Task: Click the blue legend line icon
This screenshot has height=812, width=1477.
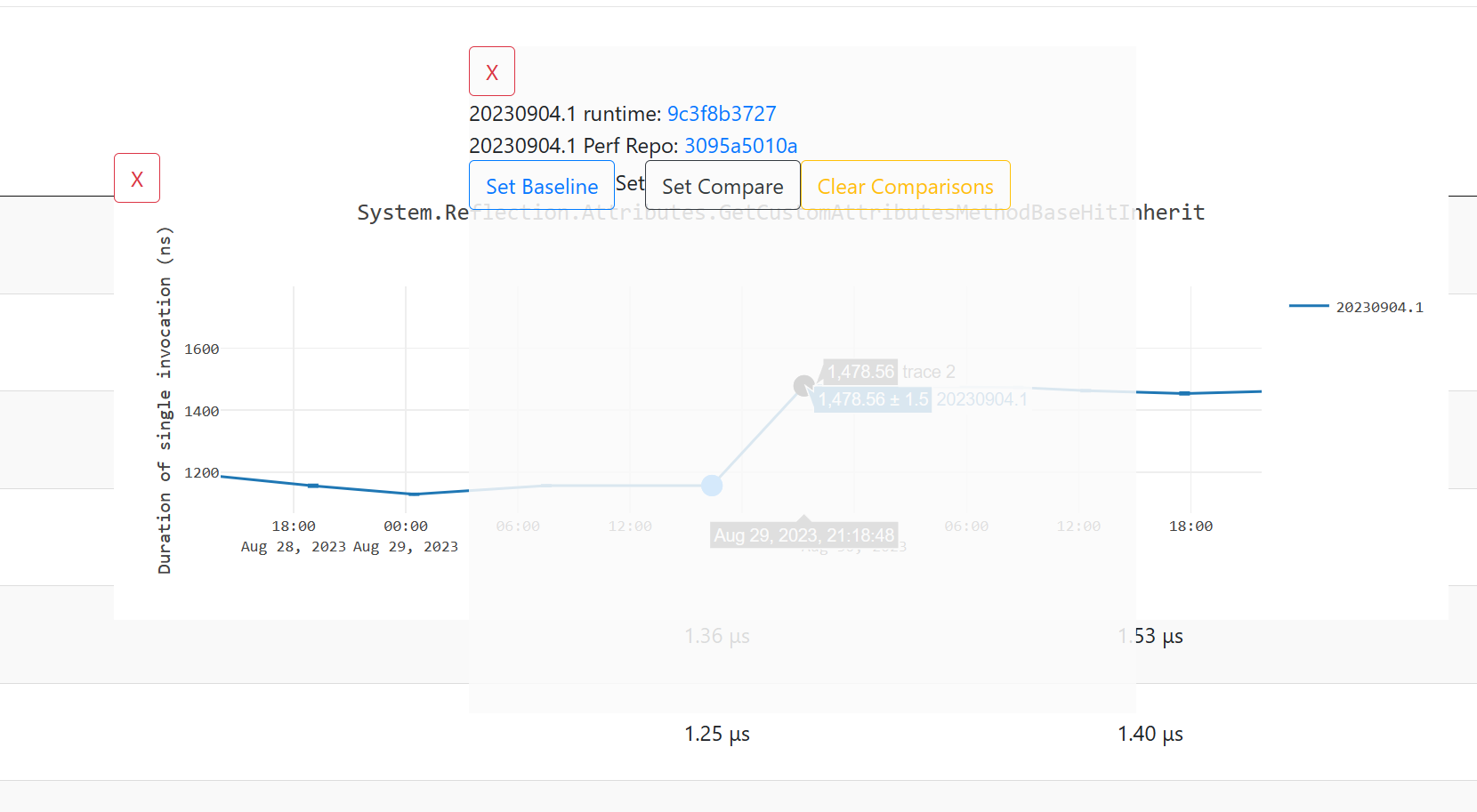Action: 1310,306
